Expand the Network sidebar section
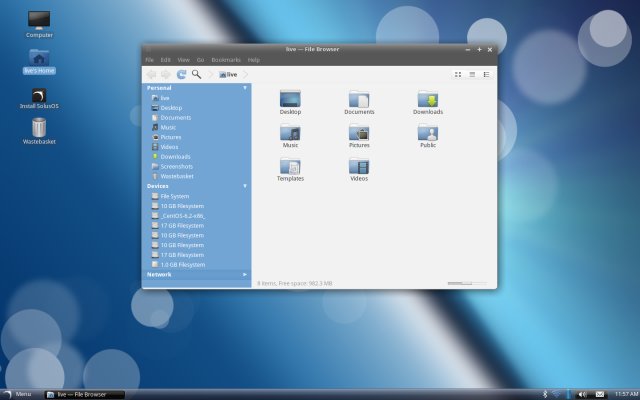Viewport: 640px width, 400px height. click(245, 274)
